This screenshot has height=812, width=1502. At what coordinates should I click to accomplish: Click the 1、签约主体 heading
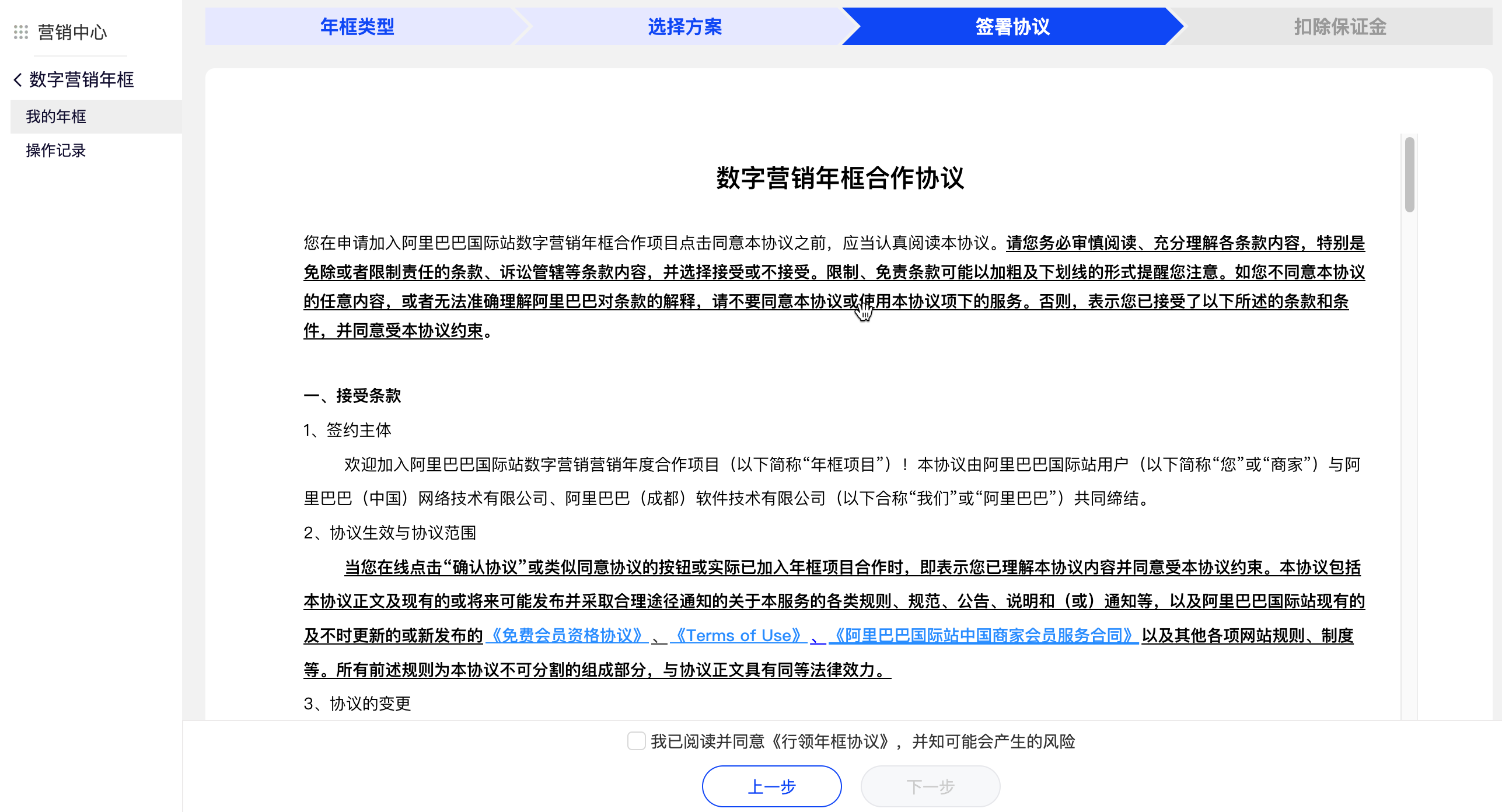click(347, 430)
